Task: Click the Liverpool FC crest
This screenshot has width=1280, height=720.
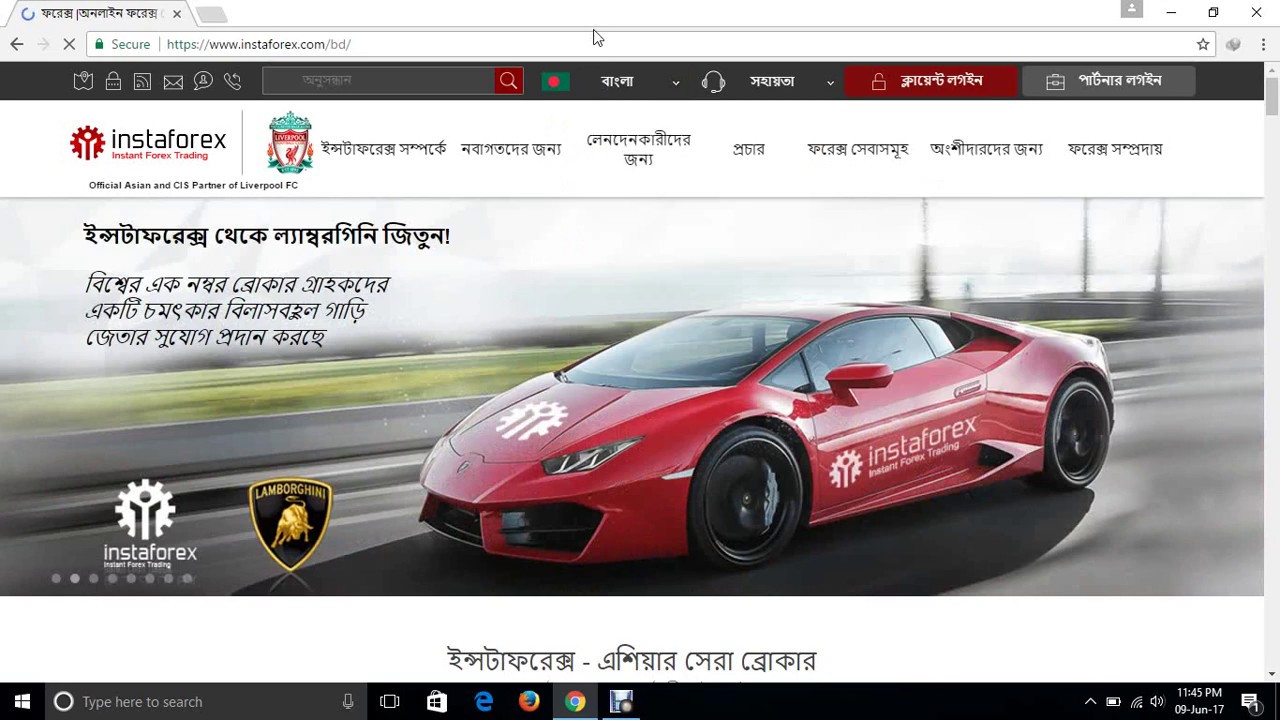Action: tap(290, 142)
